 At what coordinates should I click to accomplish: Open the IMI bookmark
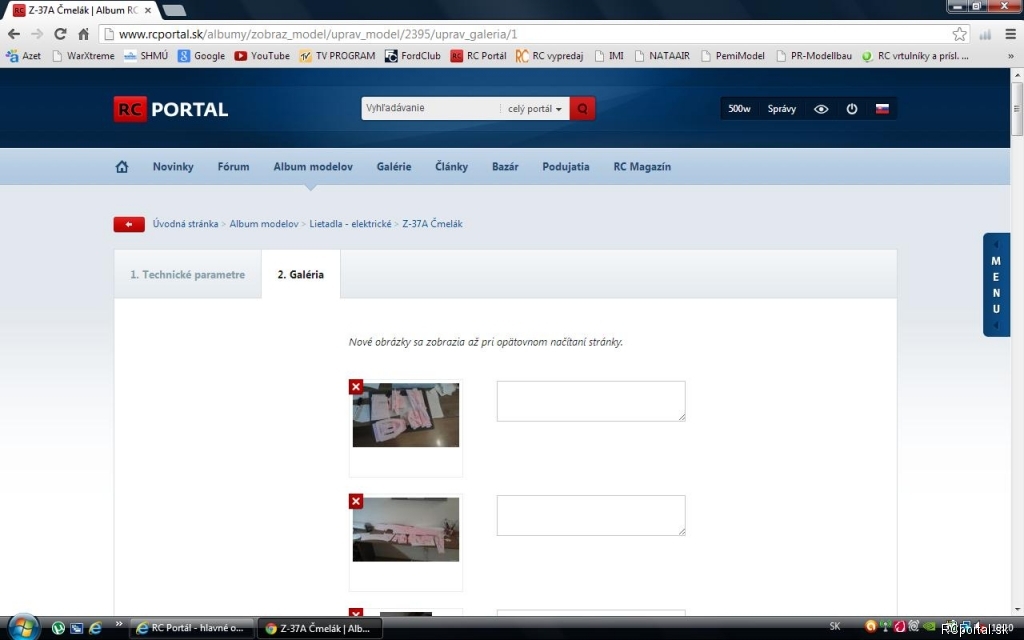609,56
